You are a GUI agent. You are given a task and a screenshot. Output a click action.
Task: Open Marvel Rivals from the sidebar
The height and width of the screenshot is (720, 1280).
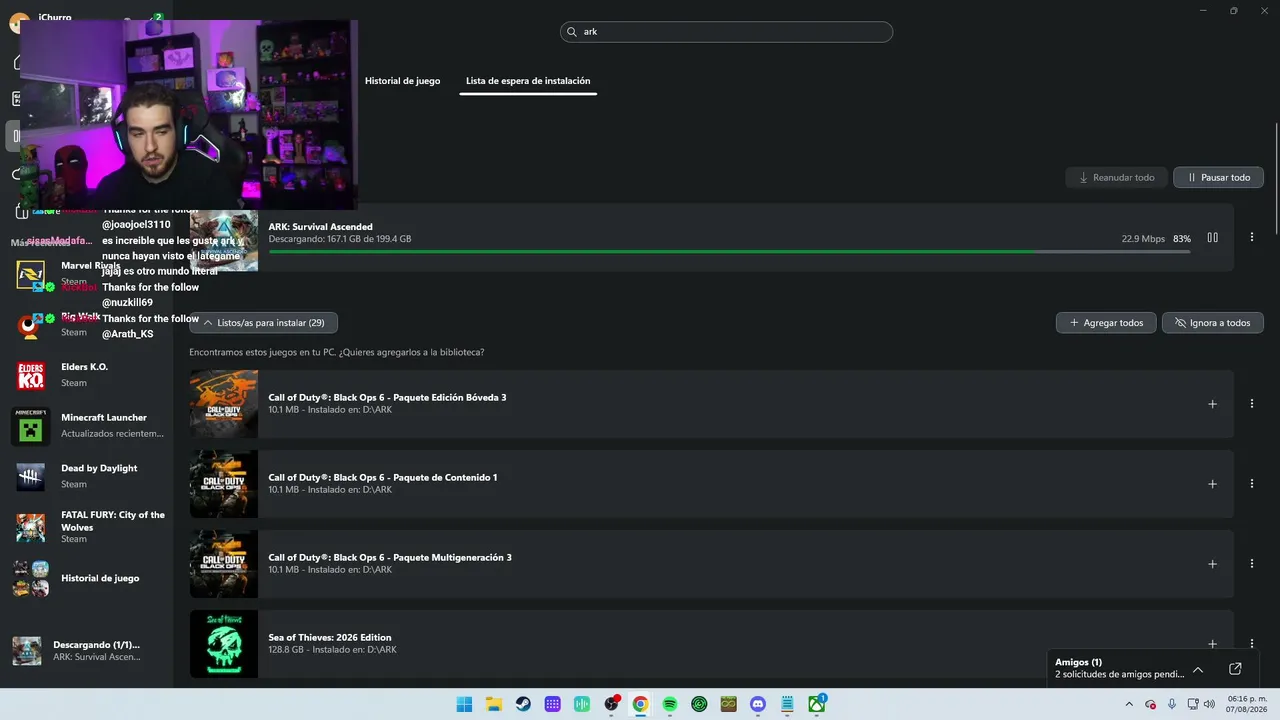pyautogui.click(x=88, y=273)
